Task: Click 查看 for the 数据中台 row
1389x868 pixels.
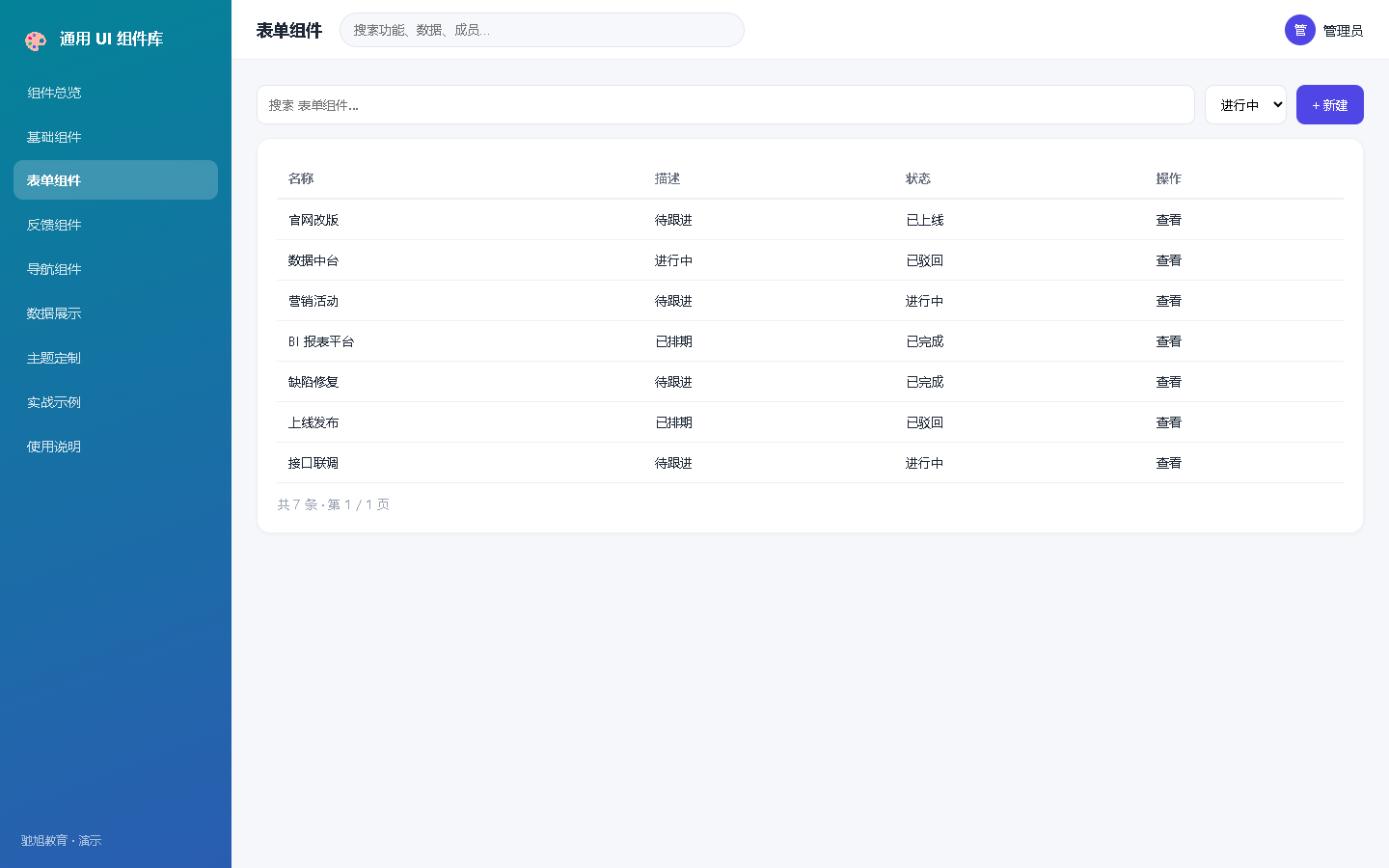Action: click(1169, 260)
